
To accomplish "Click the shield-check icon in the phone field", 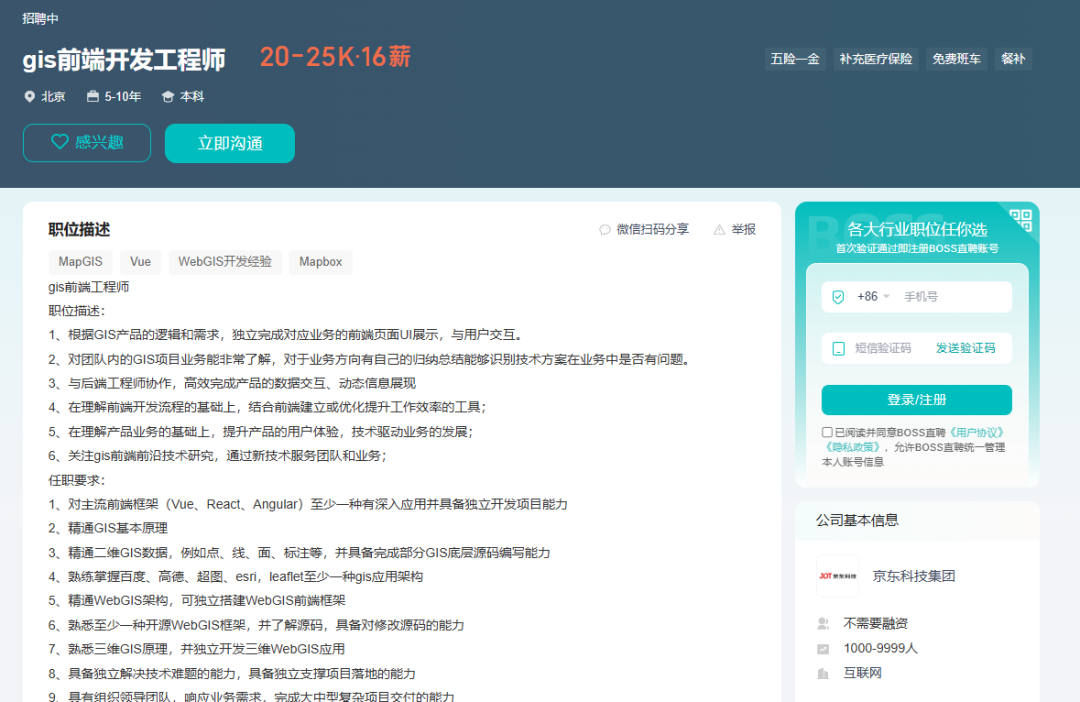I will (837, 297).
